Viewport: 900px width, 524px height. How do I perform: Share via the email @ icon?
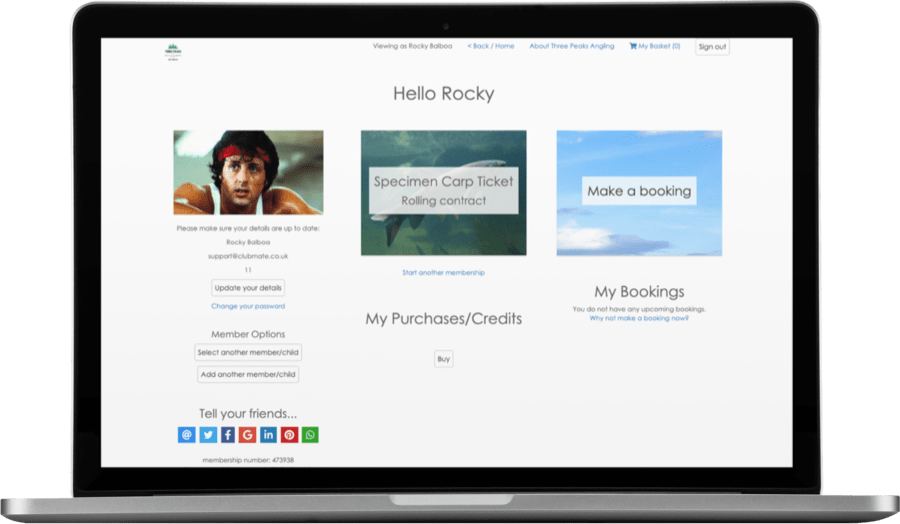point(187,435)
